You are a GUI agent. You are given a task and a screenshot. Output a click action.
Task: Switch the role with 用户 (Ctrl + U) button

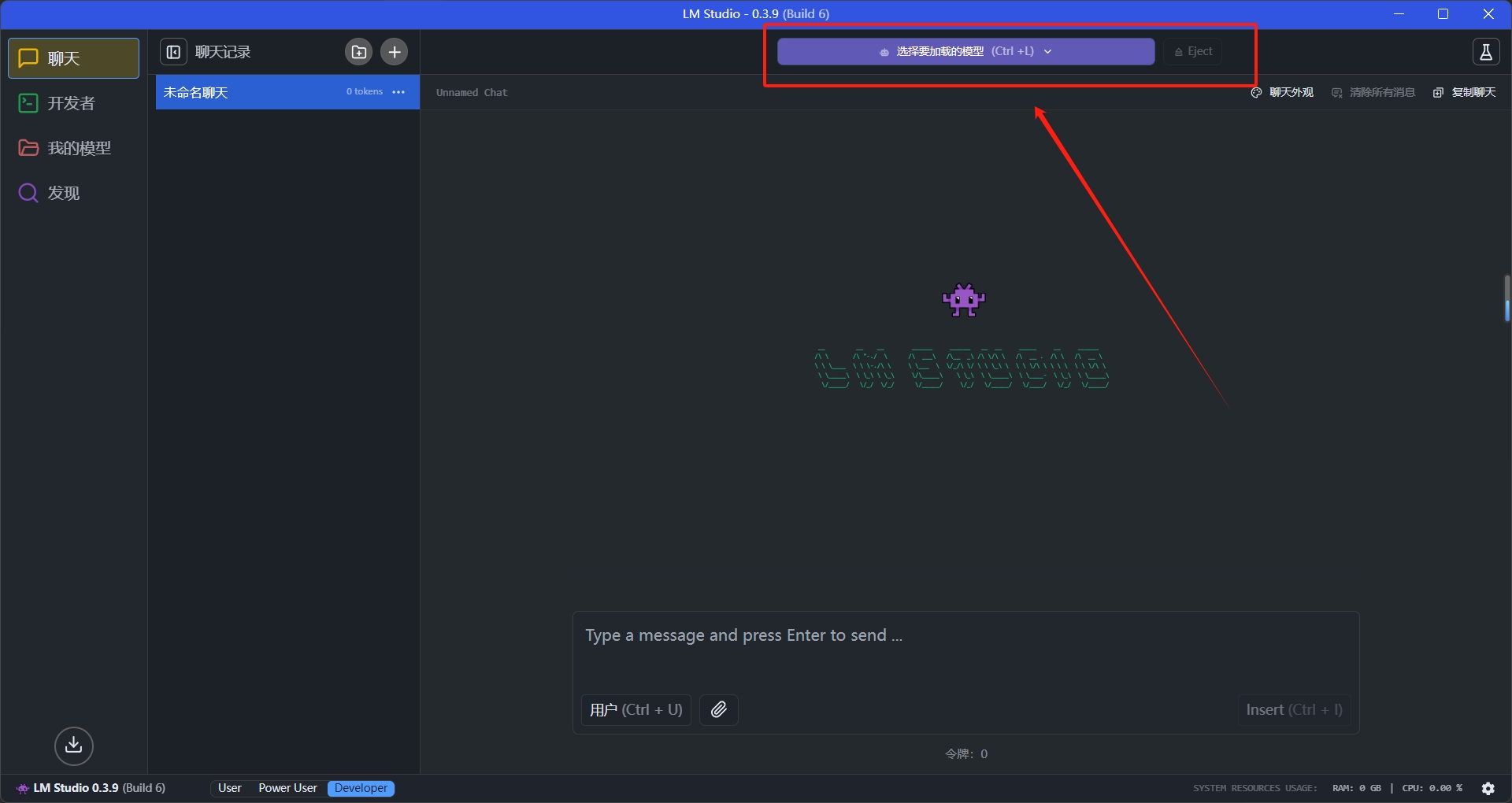[x=636, y=710]
